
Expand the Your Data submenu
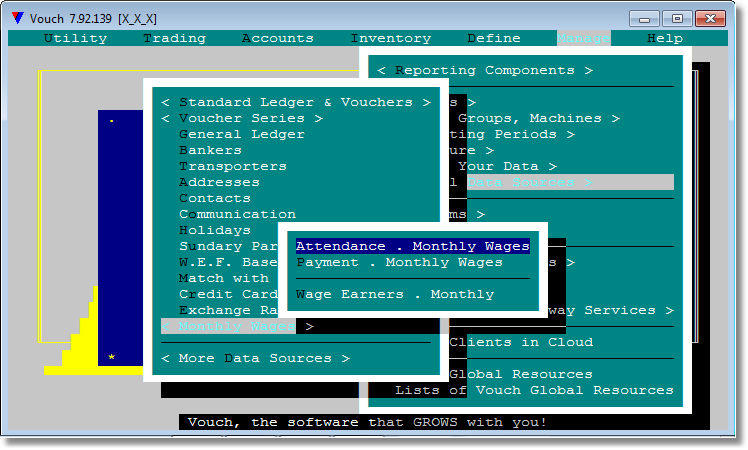(507, 167)
